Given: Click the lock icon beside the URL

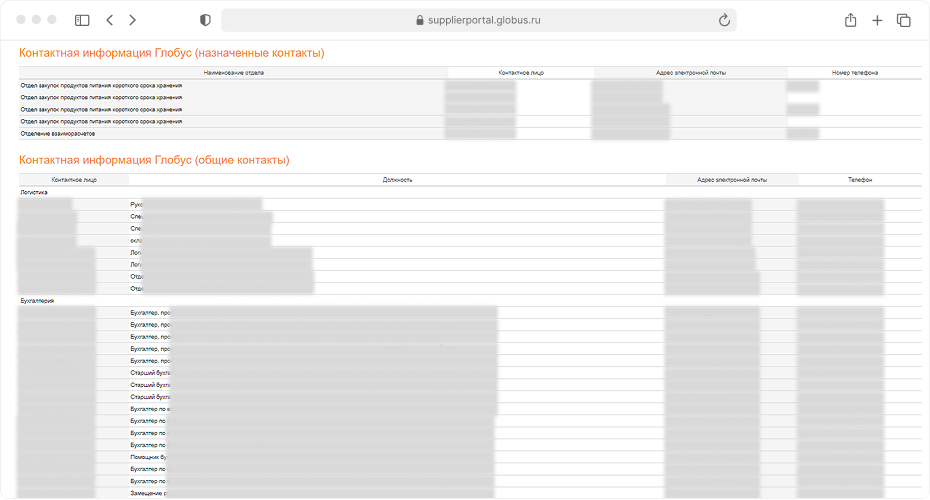Looking at the screenshot, I should [x=420, y=20].
